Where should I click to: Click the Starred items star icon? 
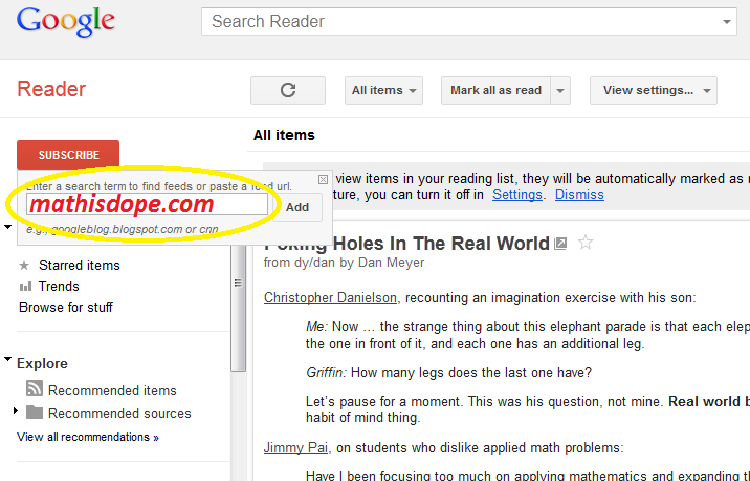pyautogui.click(x=24, y=265)
